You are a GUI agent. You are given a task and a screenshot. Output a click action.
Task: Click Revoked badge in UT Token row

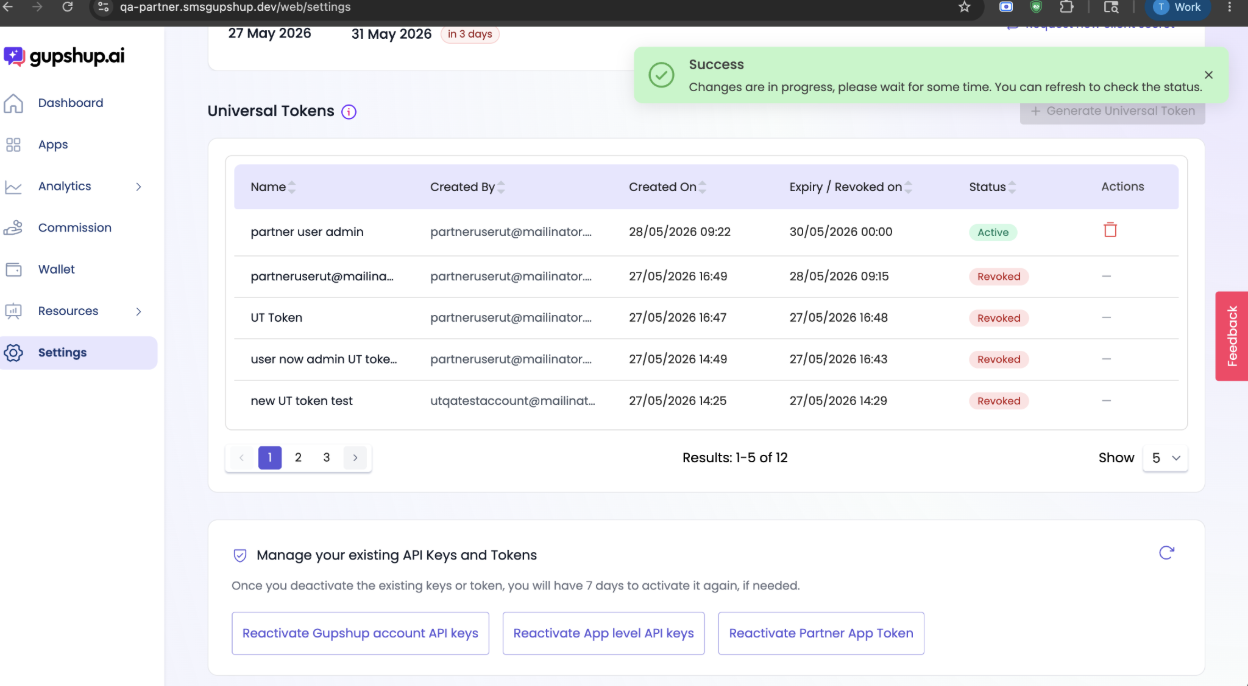click(999, 318)
